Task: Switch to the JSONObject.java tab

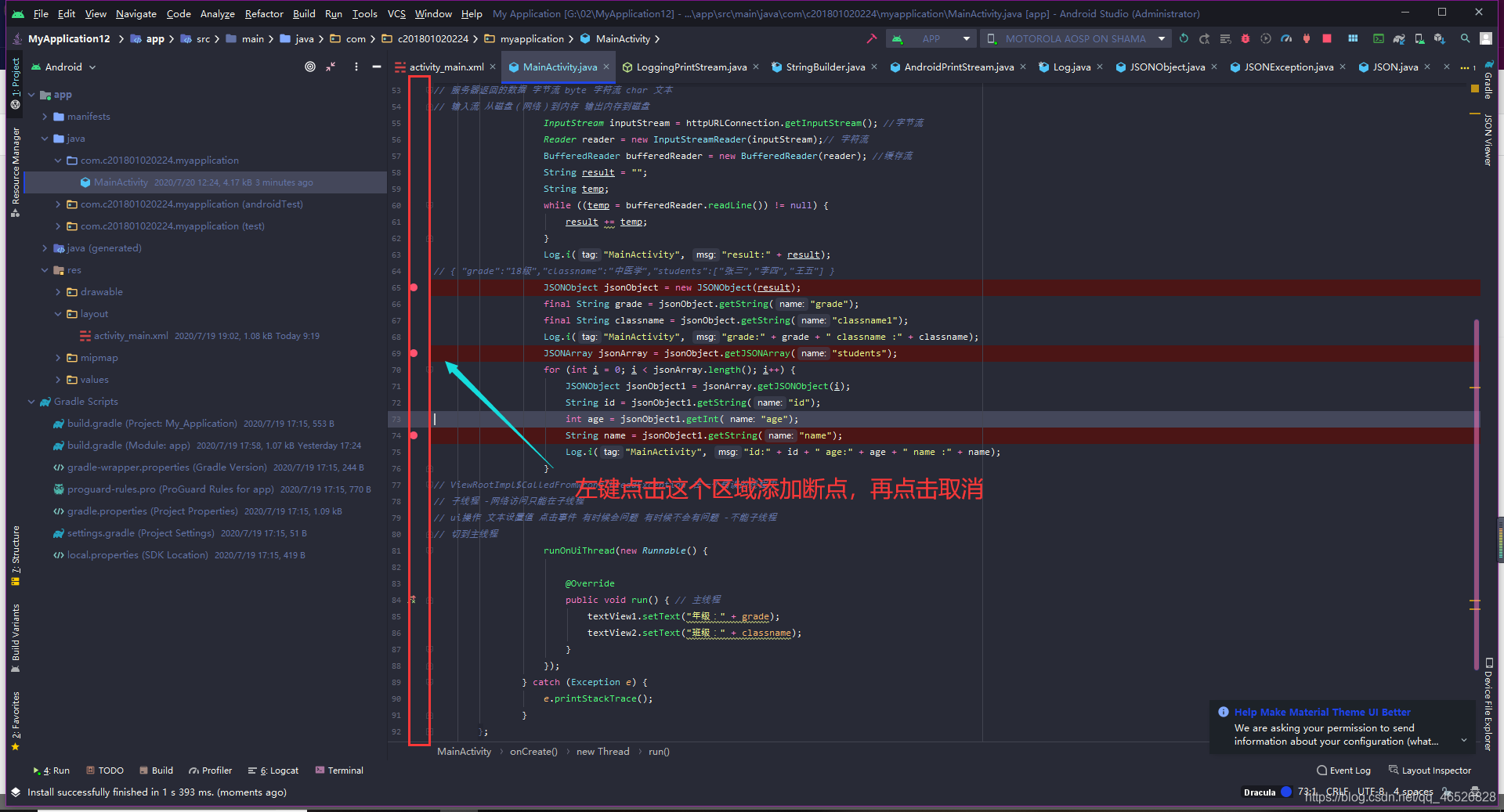Action: point(1166,67)
